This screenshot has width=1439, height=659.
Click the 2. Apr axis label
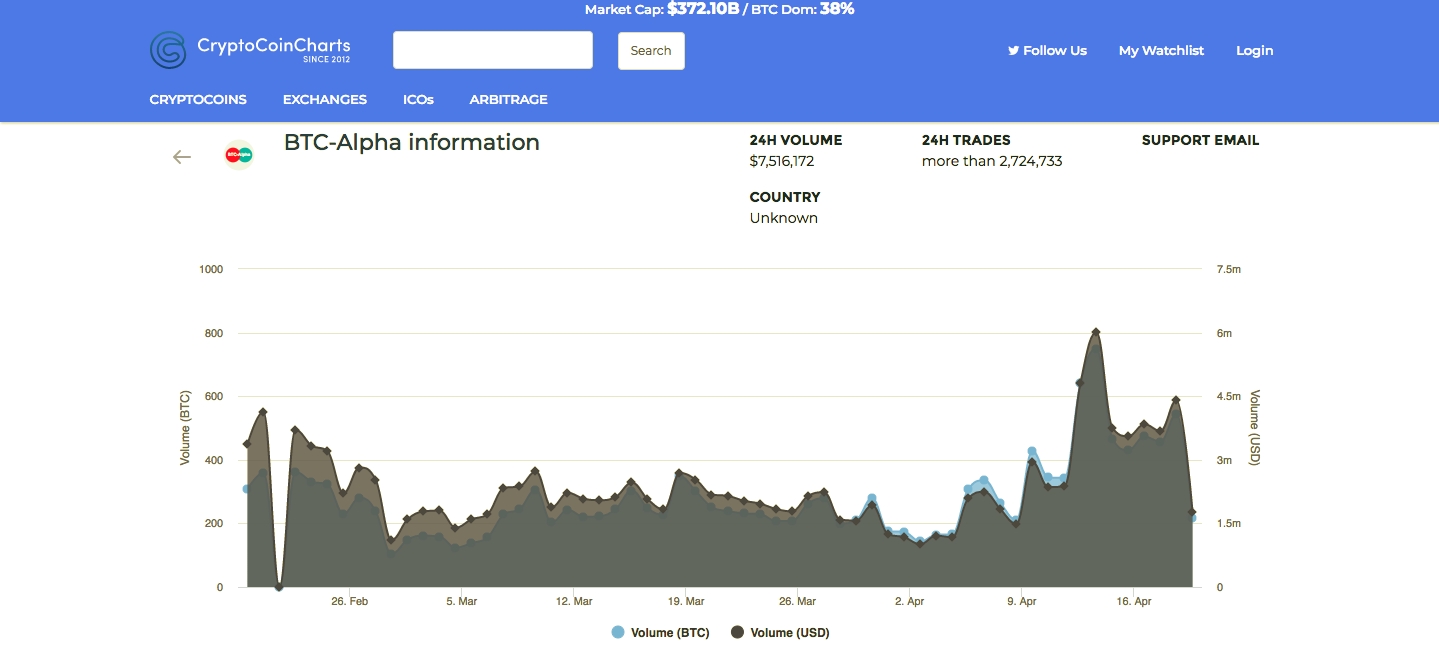coord(909,601)
